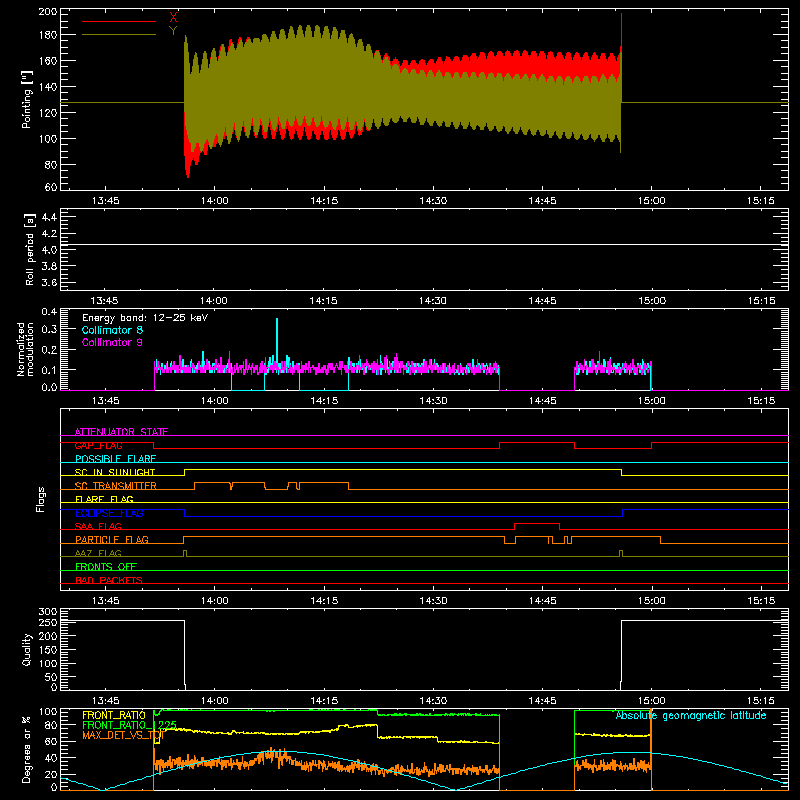This screenshot has height=800, width=800.
Task: Click the red spike ending the Pointing trace
Action: point(621,31)
